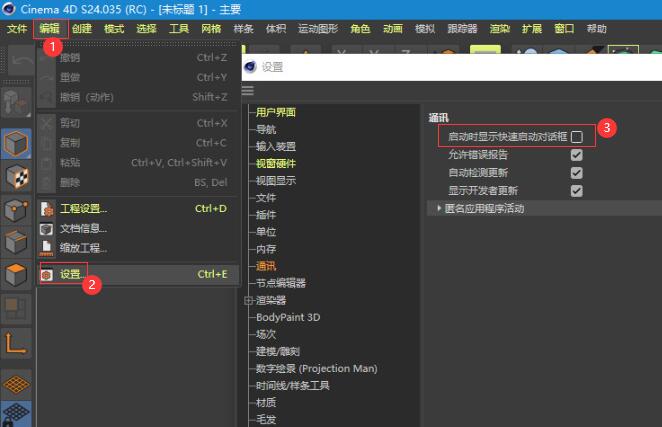The image size is (662, 427).
Task: Select 输入装置 in settings tree
Action: point(276,147)
